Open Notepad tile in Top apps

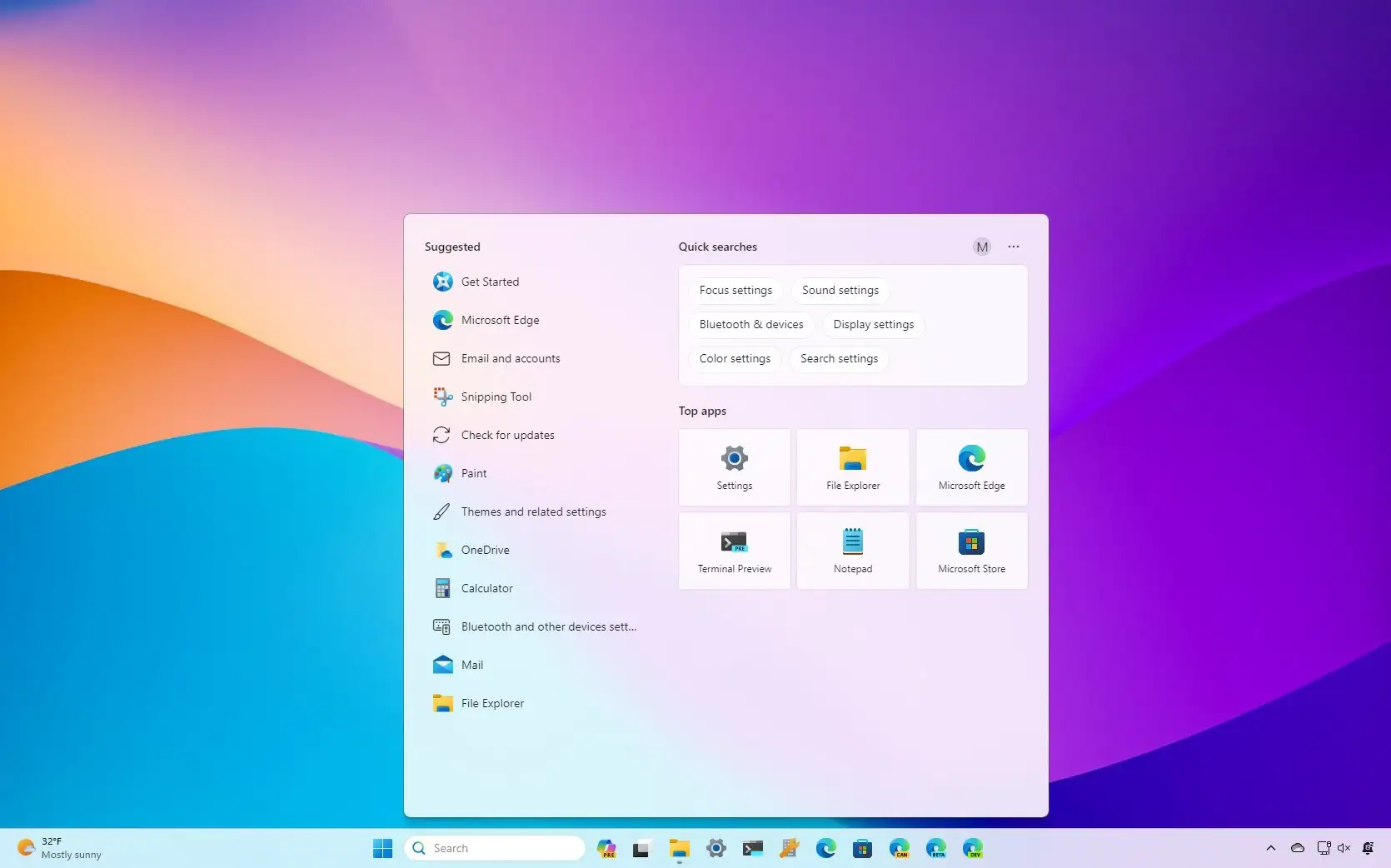[853, 551]
